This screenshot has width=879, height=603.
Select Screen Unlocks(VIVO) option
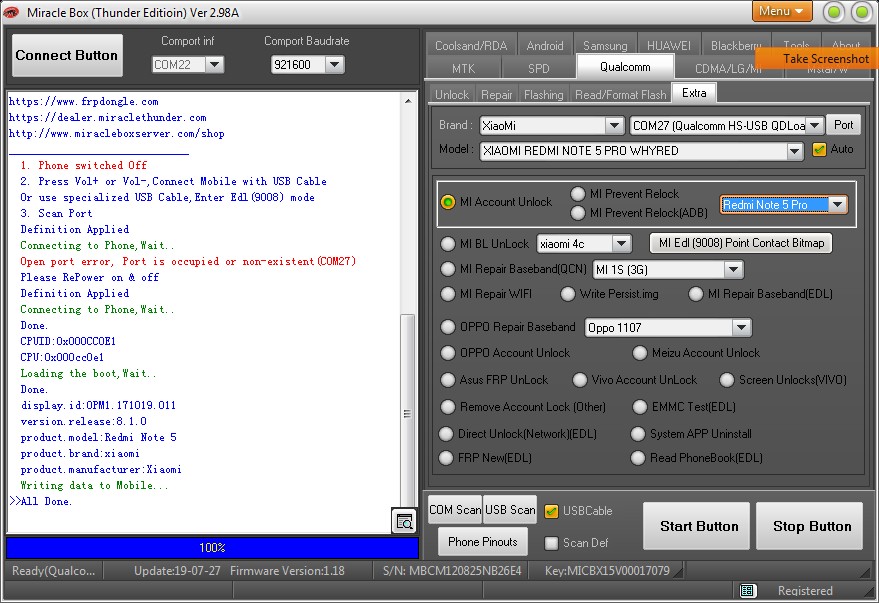pos(727,380)
